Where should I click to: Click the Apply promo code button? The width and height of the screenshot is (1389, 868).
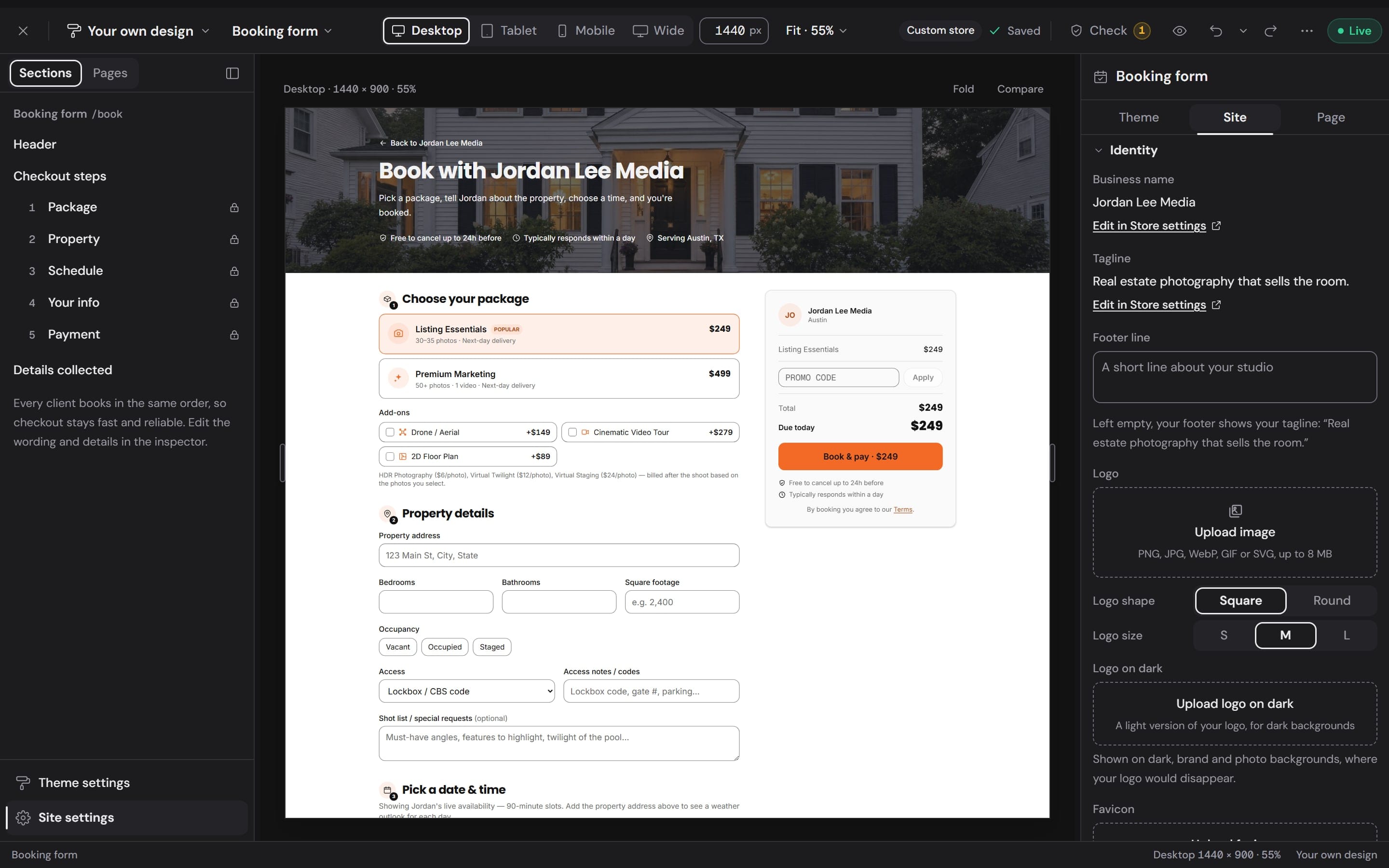pos(923,377)
